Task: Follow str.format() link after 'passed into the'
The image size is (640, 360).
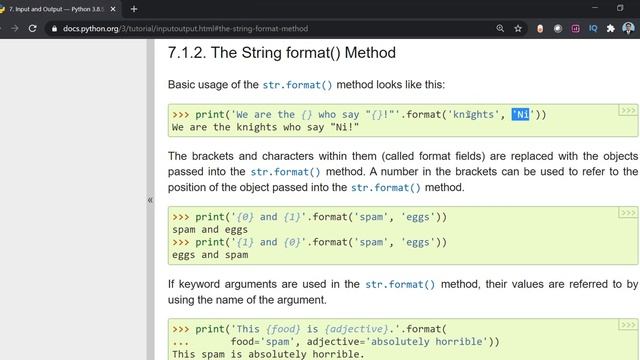Action: click(285, 172)
